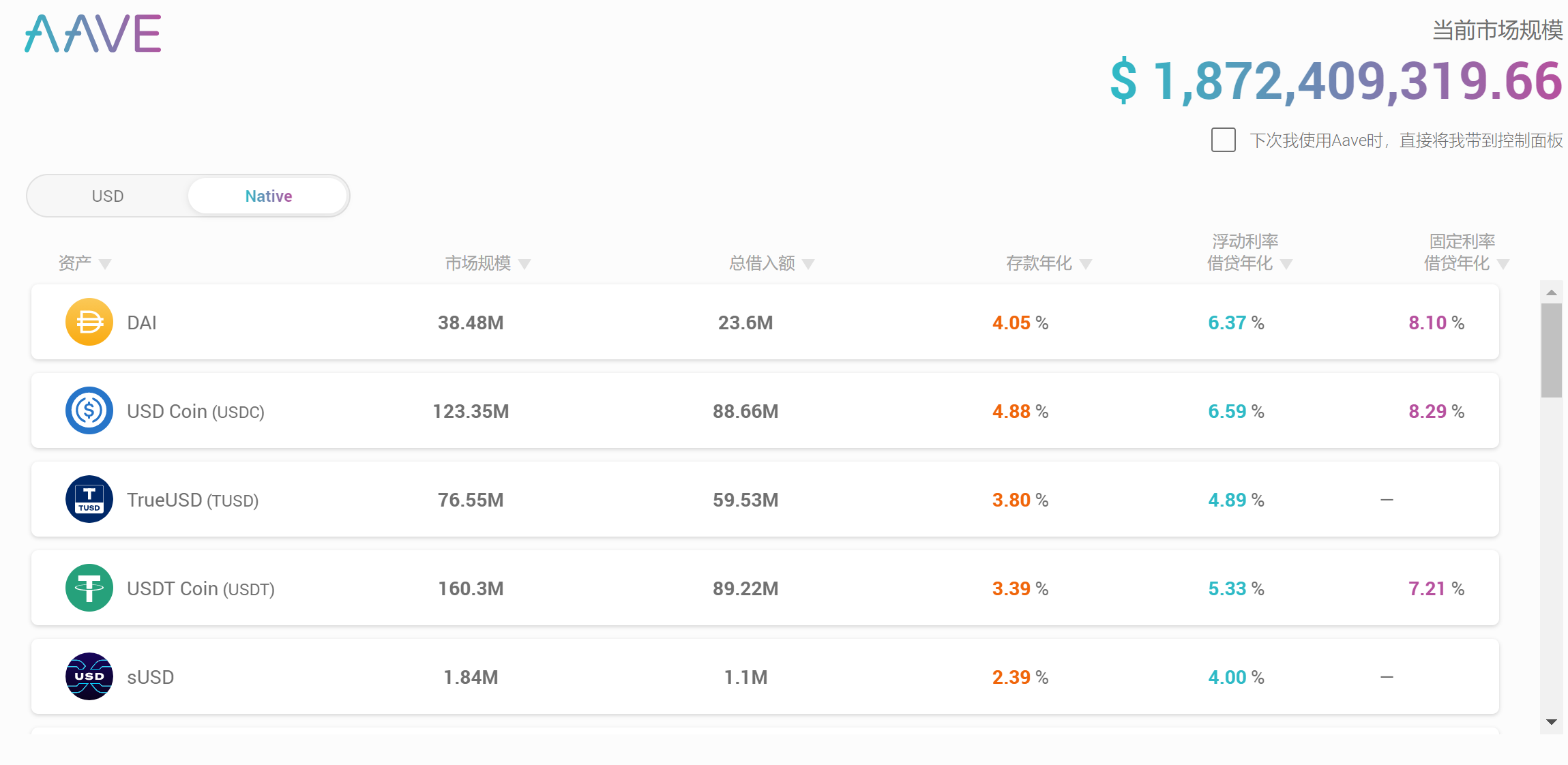Sort by the 总借入额 column arrow
This screenshot has height=765, width=1568.
pyautogui.click(x=808, y=264)
